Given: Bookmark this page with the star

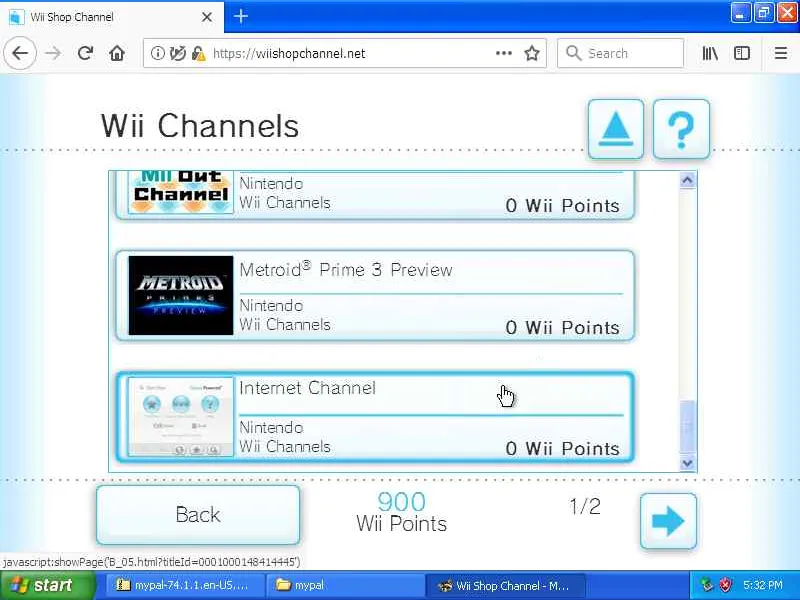Looking at the screenshot, I should 532,53.
